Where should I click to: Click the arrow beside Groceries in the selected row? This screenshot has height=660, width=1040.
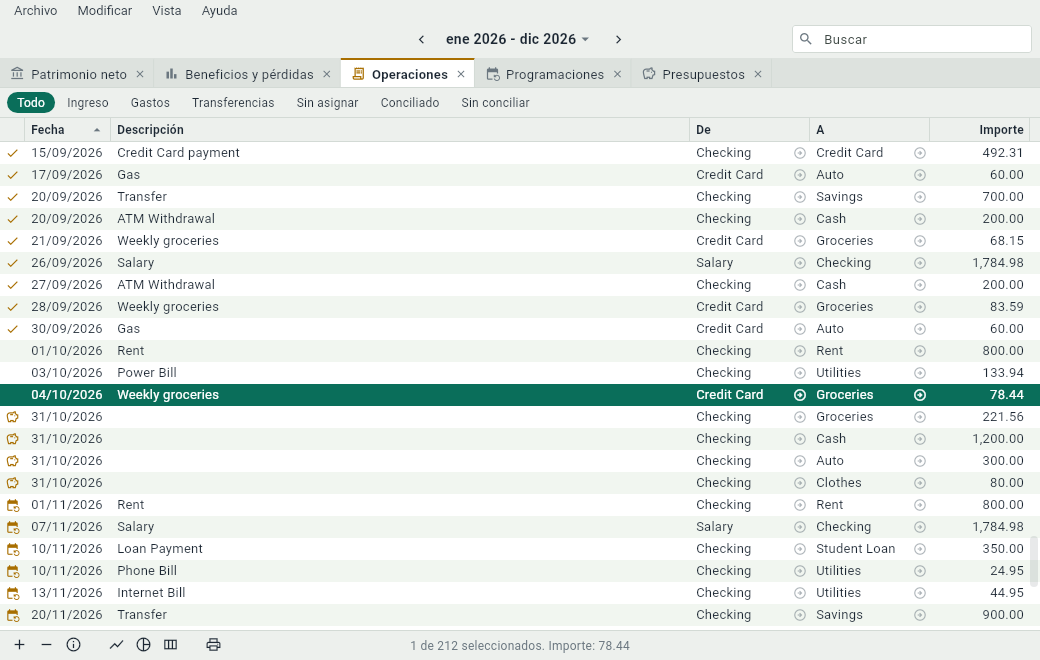(920, 395)
